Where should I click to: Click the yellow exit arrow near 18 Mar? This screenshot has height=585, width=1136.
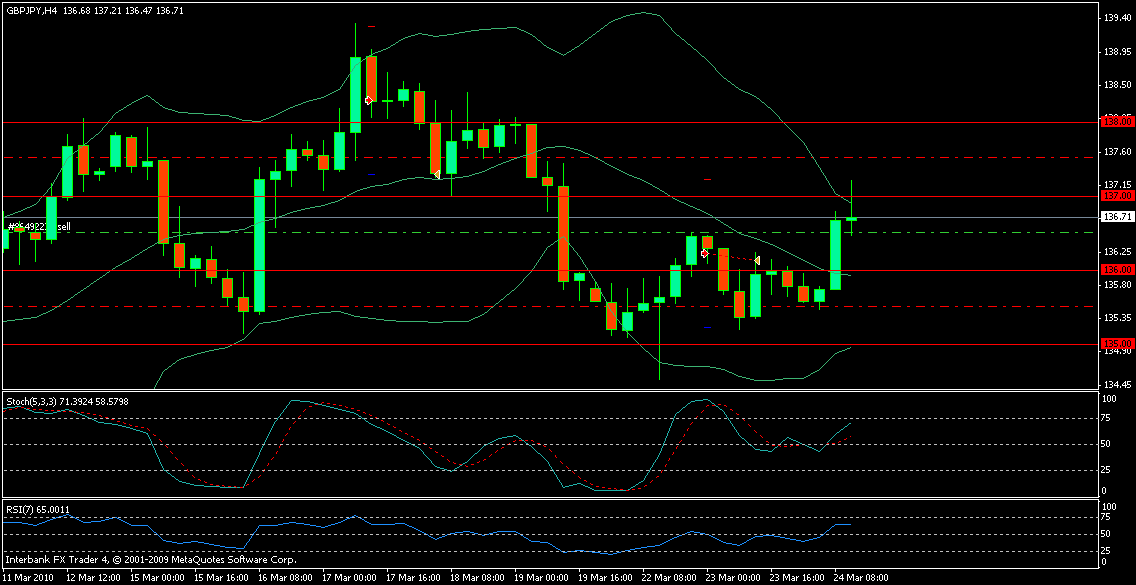[437, 174]
